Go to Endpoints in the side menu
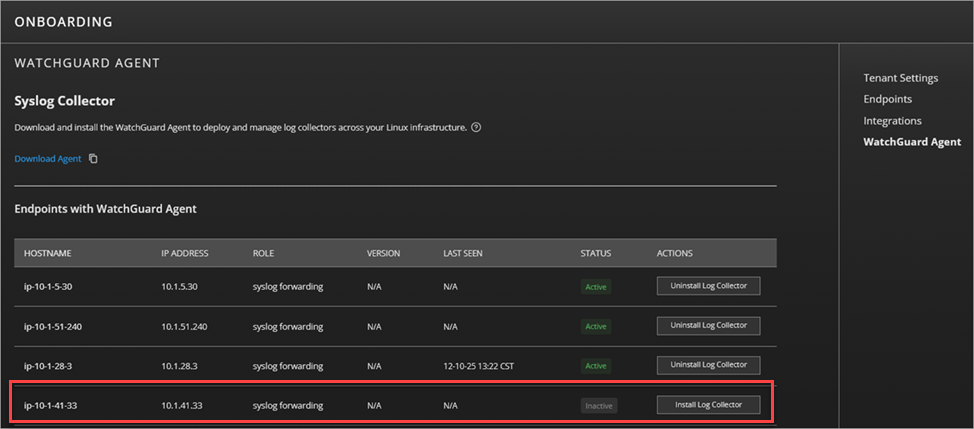974x429 pixels. click(x=888, y=99)
